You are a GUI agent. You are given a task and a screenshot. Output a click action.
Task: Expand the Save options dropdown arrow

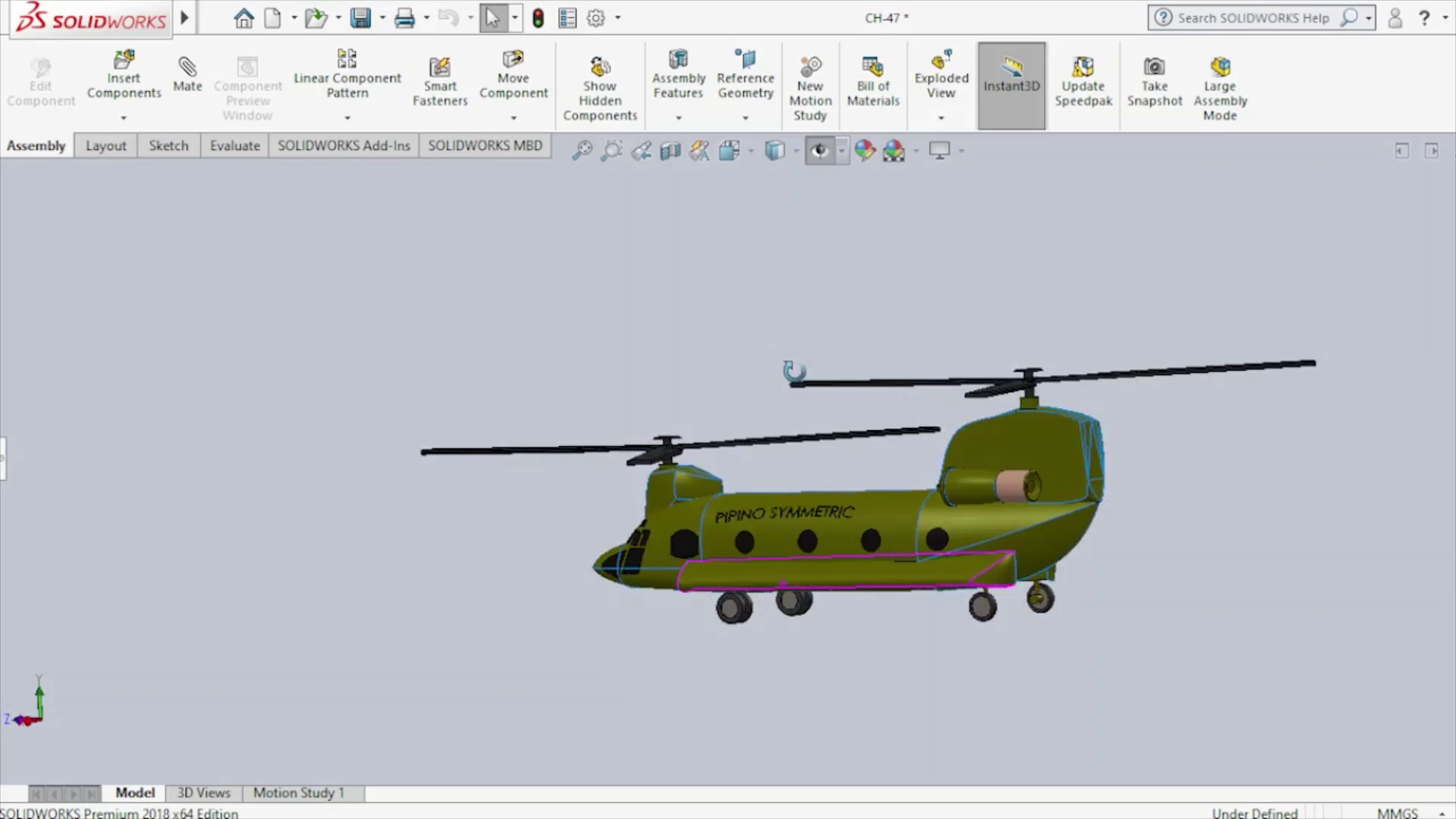pos(382,18)
